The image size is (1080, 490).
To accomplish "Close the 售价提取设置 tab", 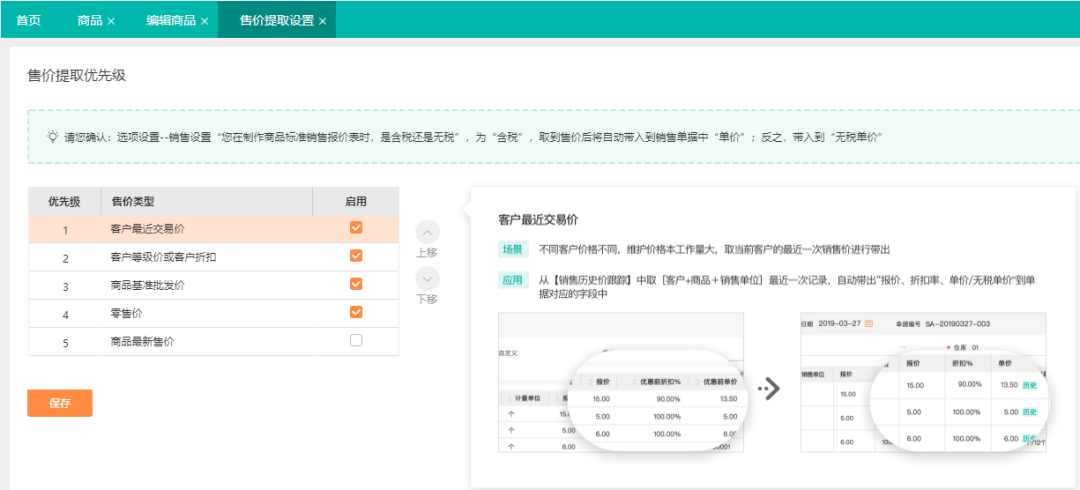I will [323, 21].
